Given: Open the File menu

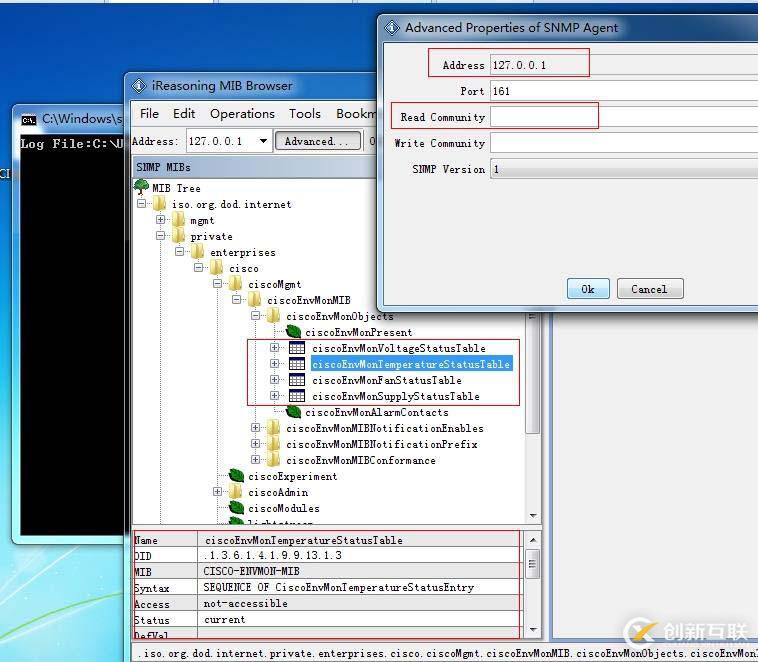Looking at the screenshot, I should pyautogui.click(x=149, y=114).
